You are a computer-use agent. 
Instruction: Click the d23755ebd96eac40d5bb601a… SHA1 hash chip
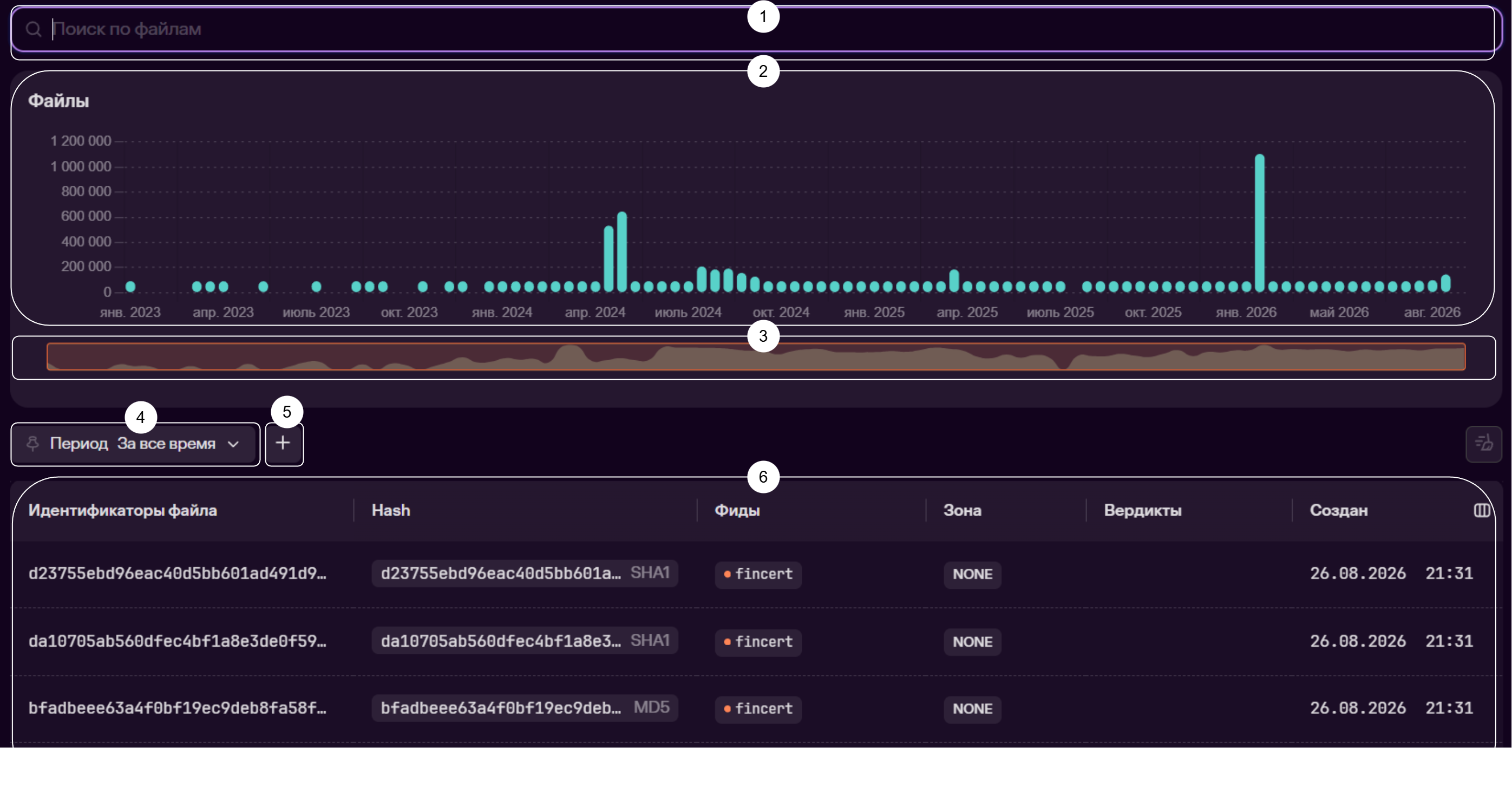[x=525, y=573]
